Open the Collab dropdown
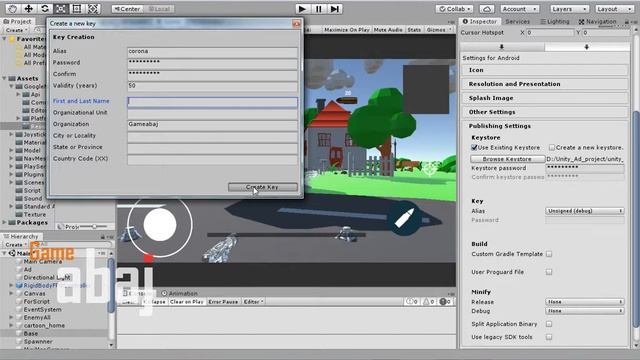The width and height of the screenshot is (640, 360). pos(454,9)
